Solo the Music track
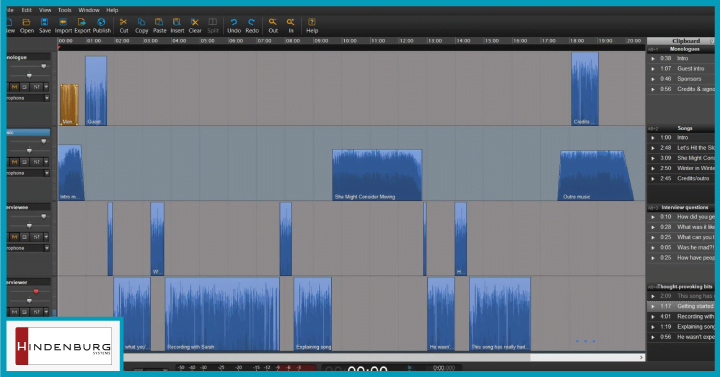The image size is (720, 377). click(x=24, y=162)
